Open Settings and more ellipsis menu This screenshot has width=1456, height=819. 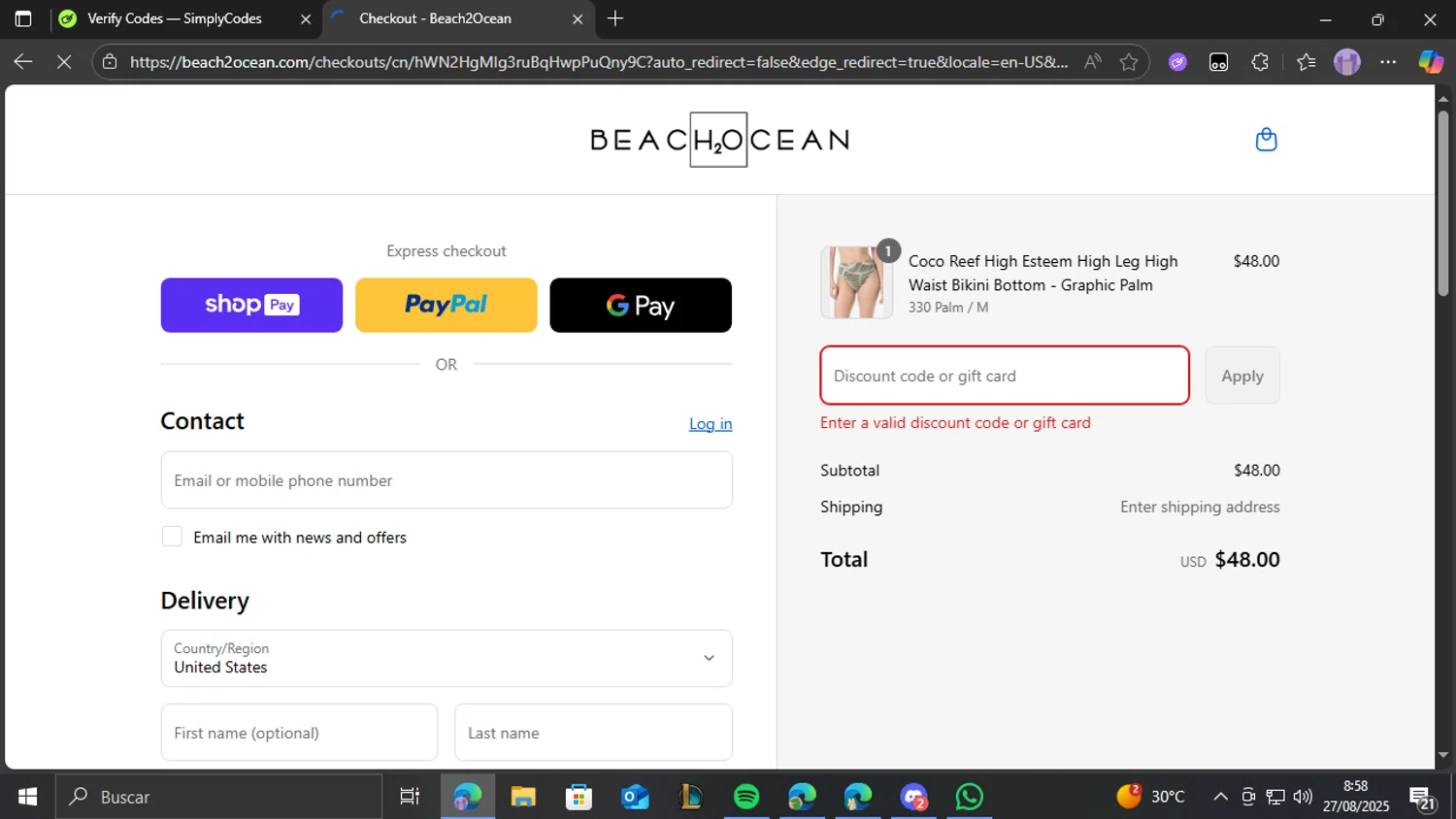pyautogui.click(x=1388, y=62)
